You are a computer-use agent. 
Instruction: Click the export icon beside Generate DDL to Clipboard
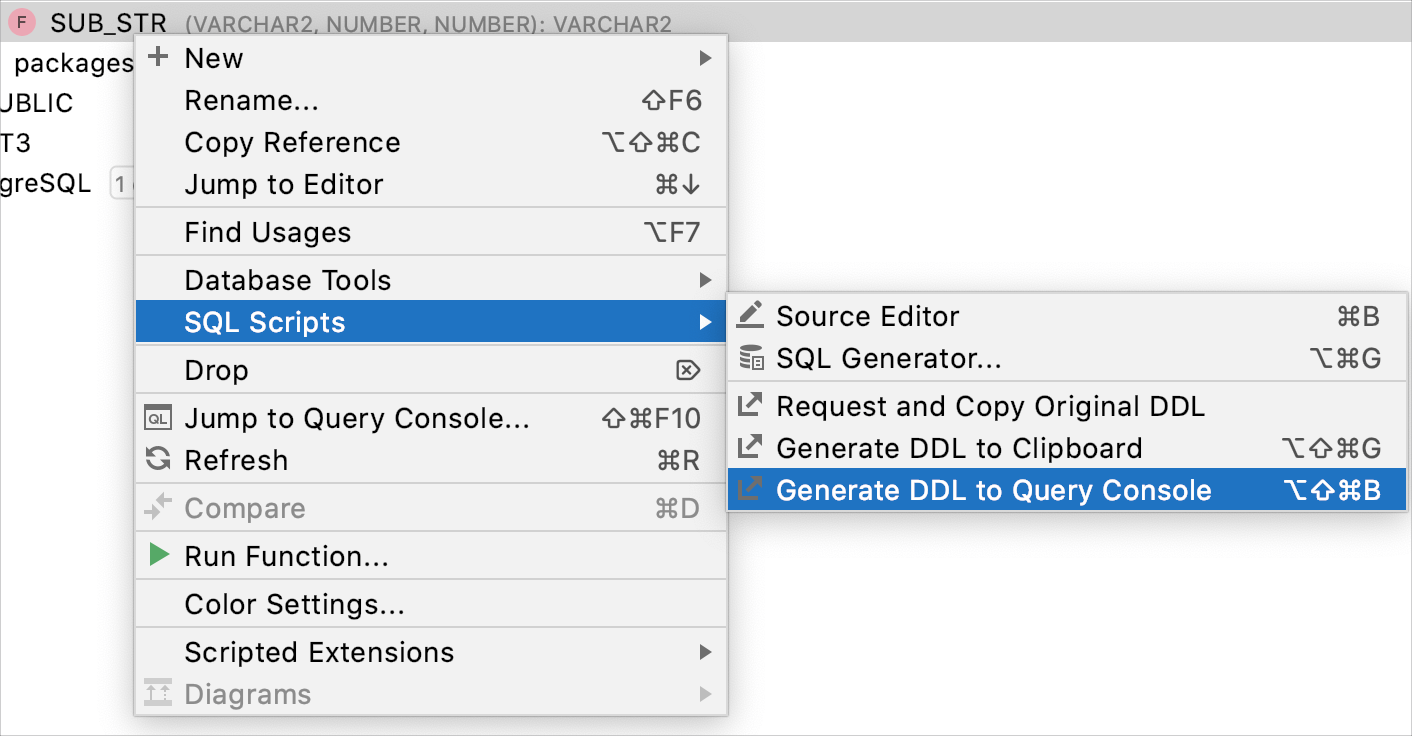coord(751,448)
